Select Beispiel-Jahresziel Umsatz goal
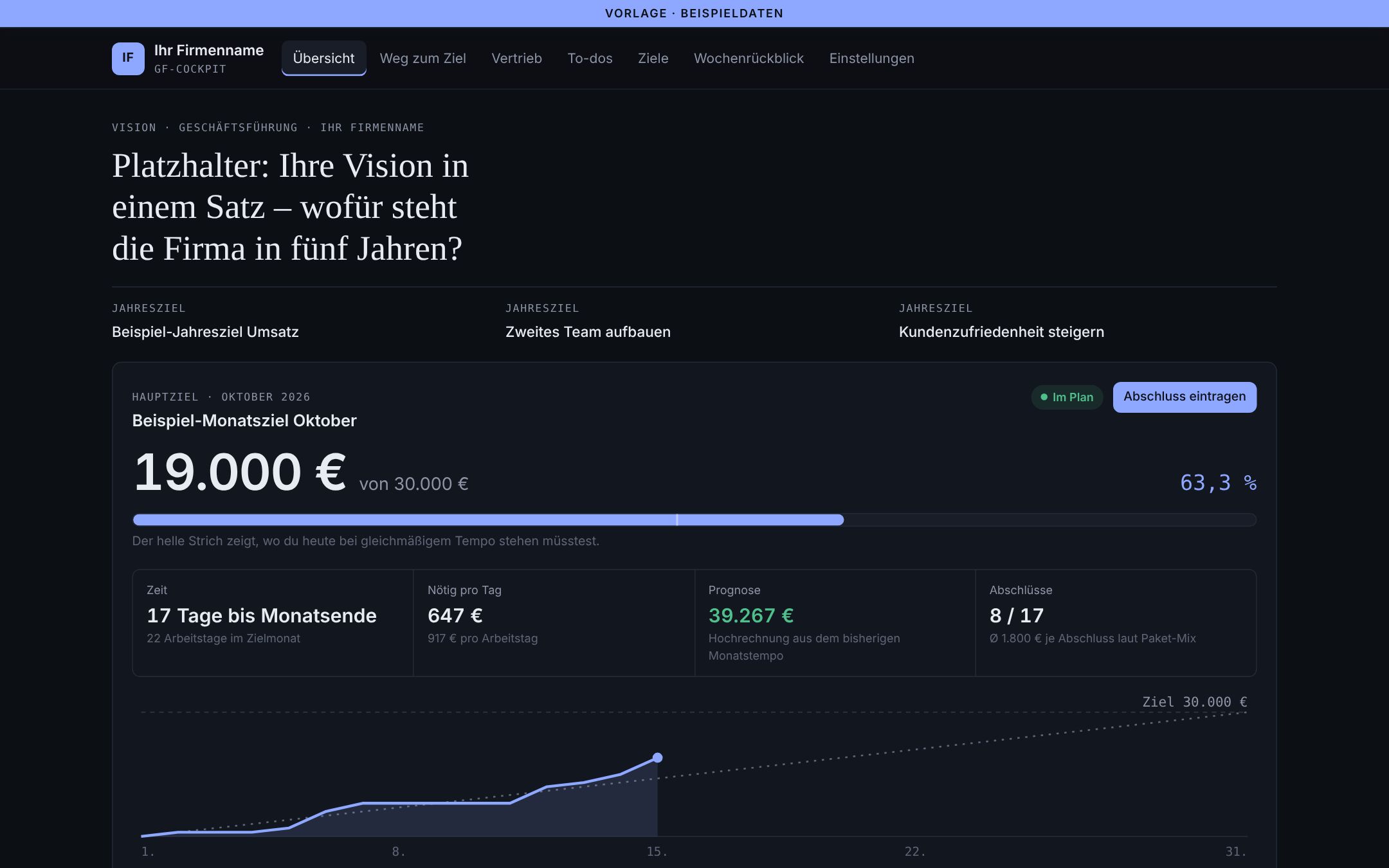This screenshot has height=868, width=1389. (205, 332)
